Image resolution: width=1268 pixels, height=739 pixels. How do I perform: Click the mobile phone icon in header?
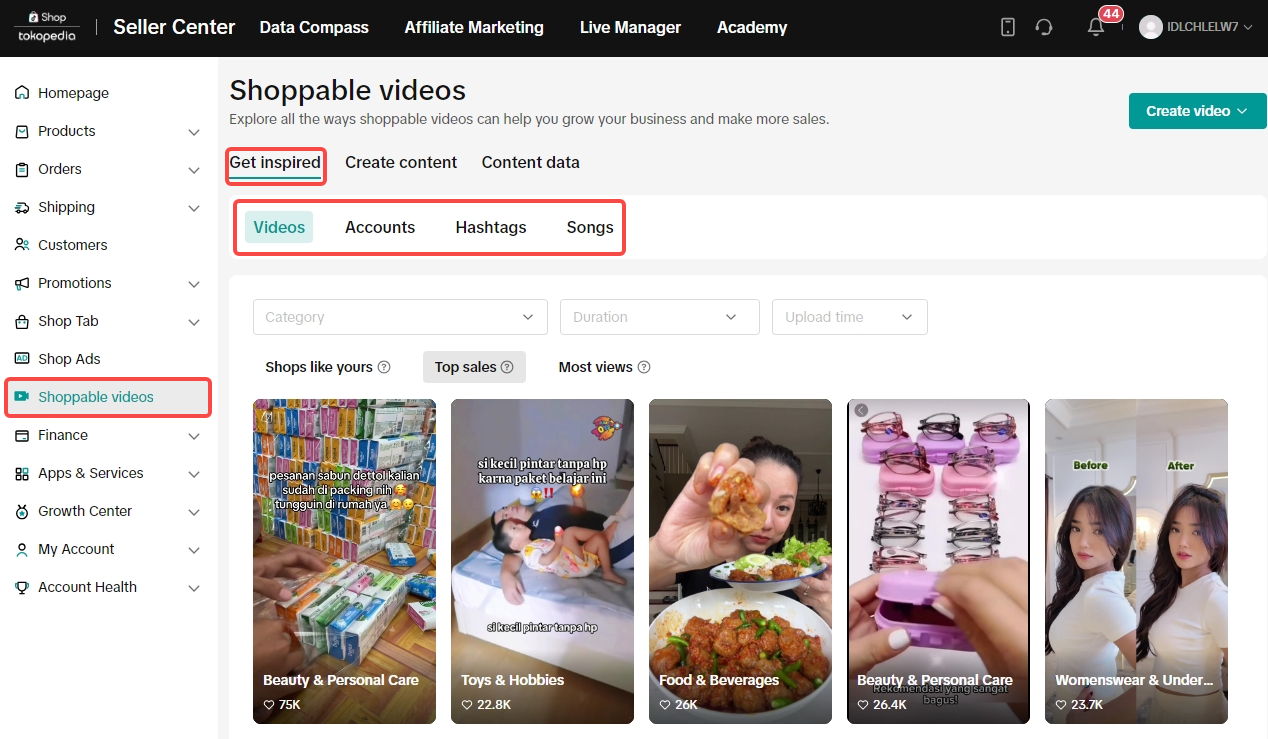tap(1008, 28)
